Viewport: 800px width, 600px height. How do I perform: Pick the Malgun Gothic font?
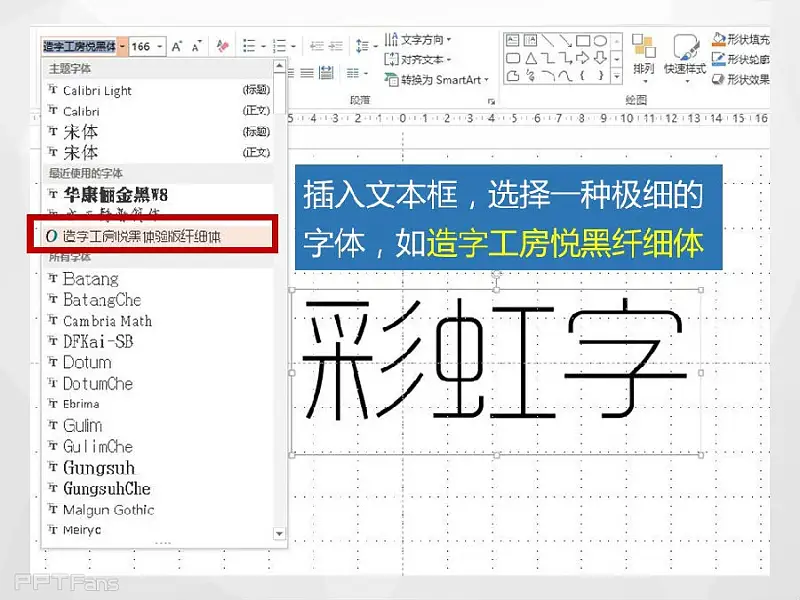pyautogui.click(x=108, y=510)
